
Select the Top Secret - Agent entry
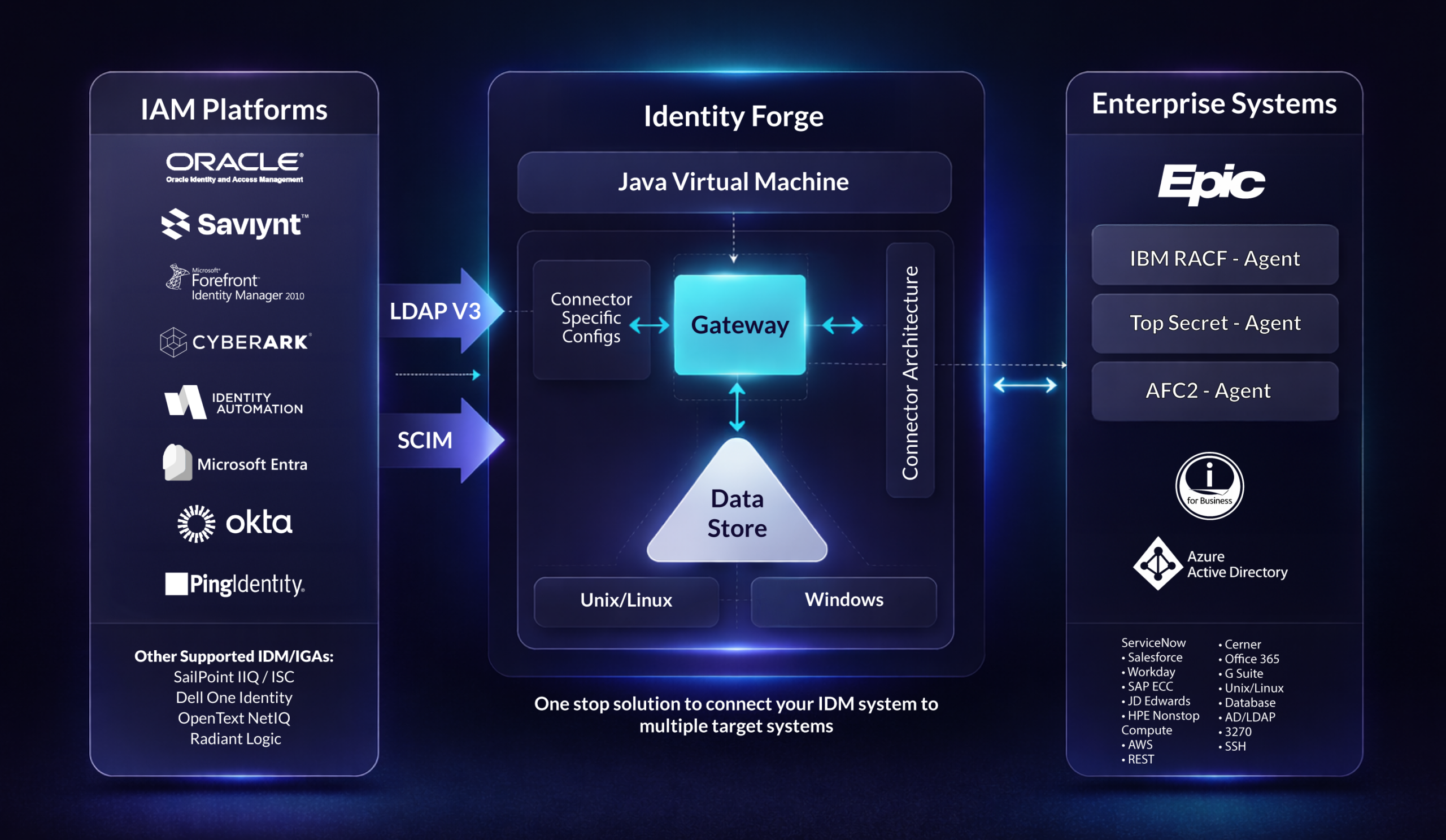point(1215,323)
